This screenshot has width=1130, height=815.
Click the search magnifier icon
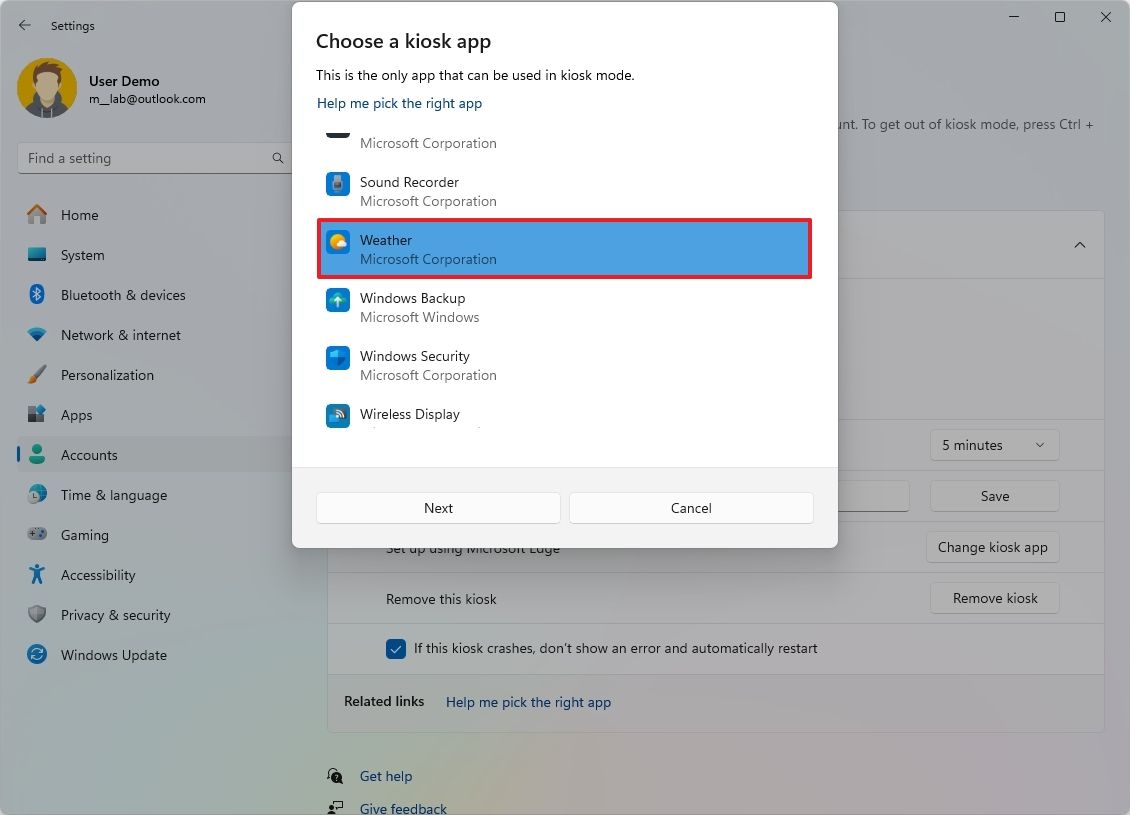coord(278,158)
